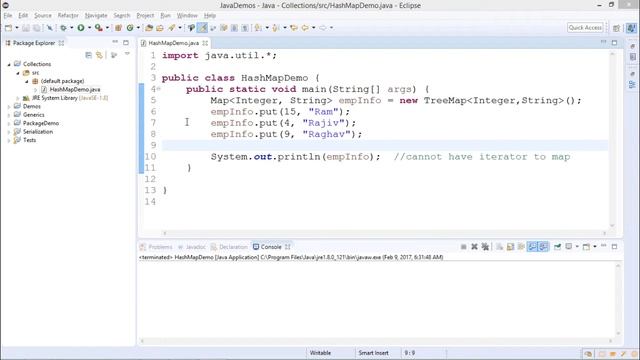
Task: Open the File menu
Action: coord(8,16)
